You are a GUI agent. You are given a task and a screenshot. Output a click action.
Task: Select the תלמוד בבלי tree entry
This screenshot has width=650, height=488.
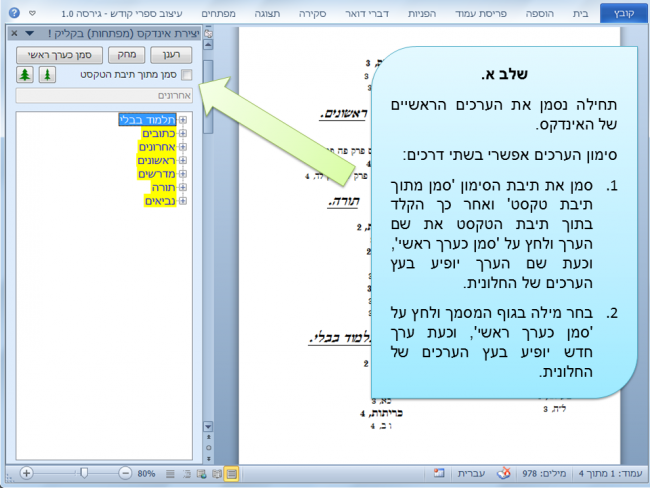pos(148,120)
